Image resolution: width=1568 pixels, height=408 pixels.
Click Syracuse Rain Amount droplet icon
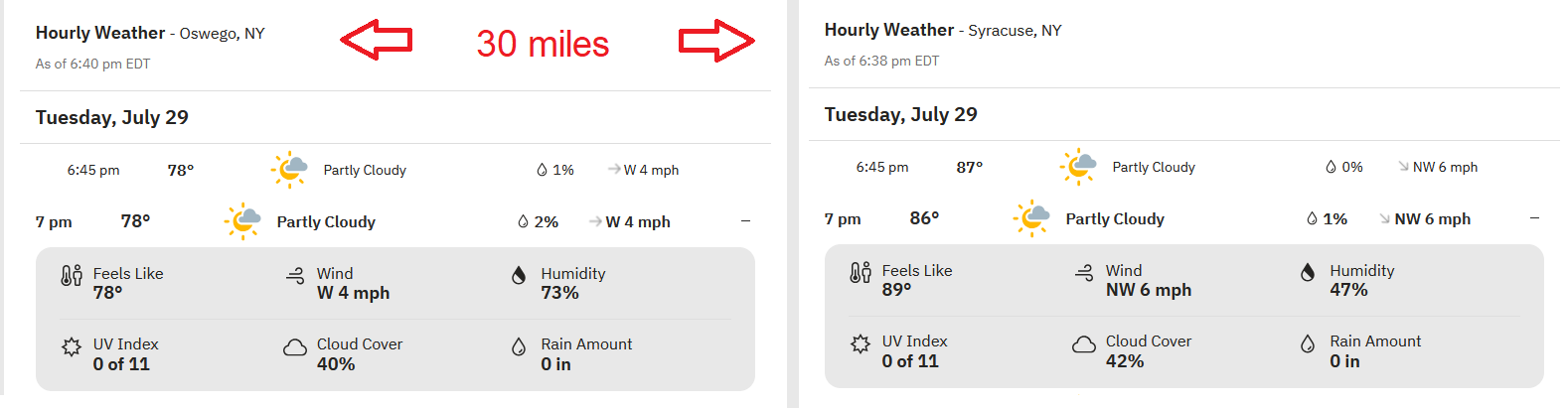(x=1308, y=343)
